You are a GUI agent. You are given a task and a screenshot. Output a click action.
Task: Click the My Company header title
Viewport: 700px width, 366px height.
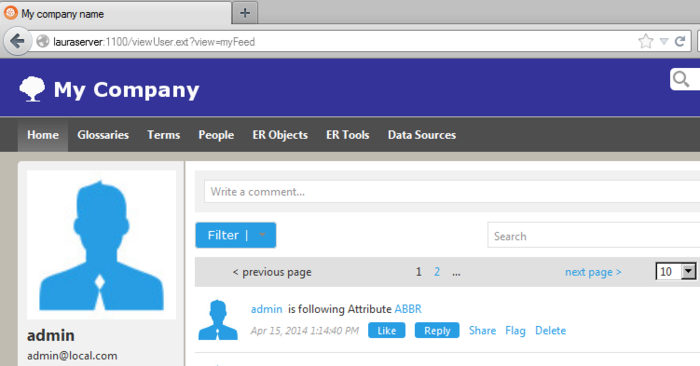coord(126,90)
